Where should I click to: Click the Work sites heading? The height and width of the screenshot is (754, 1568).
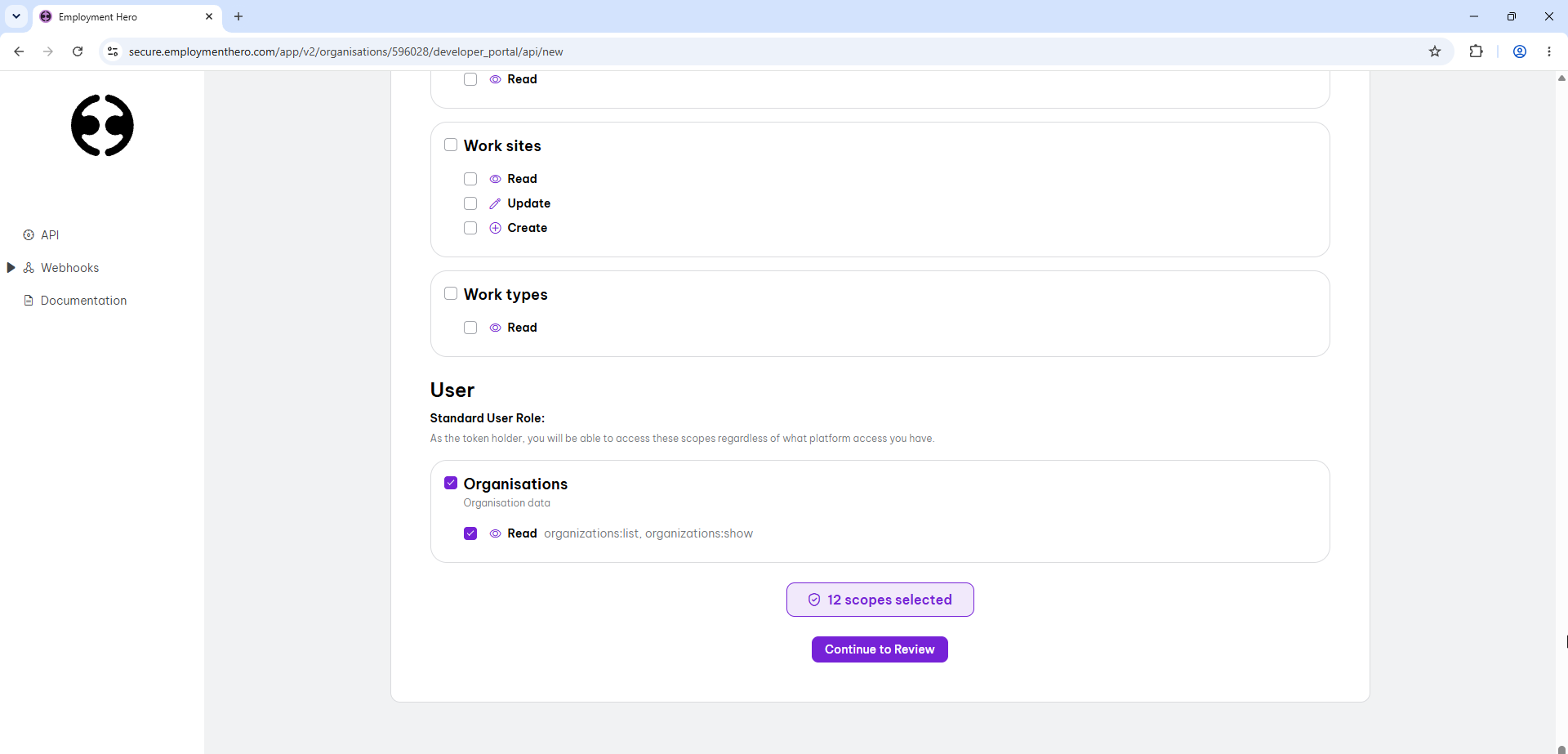(502, 145)
